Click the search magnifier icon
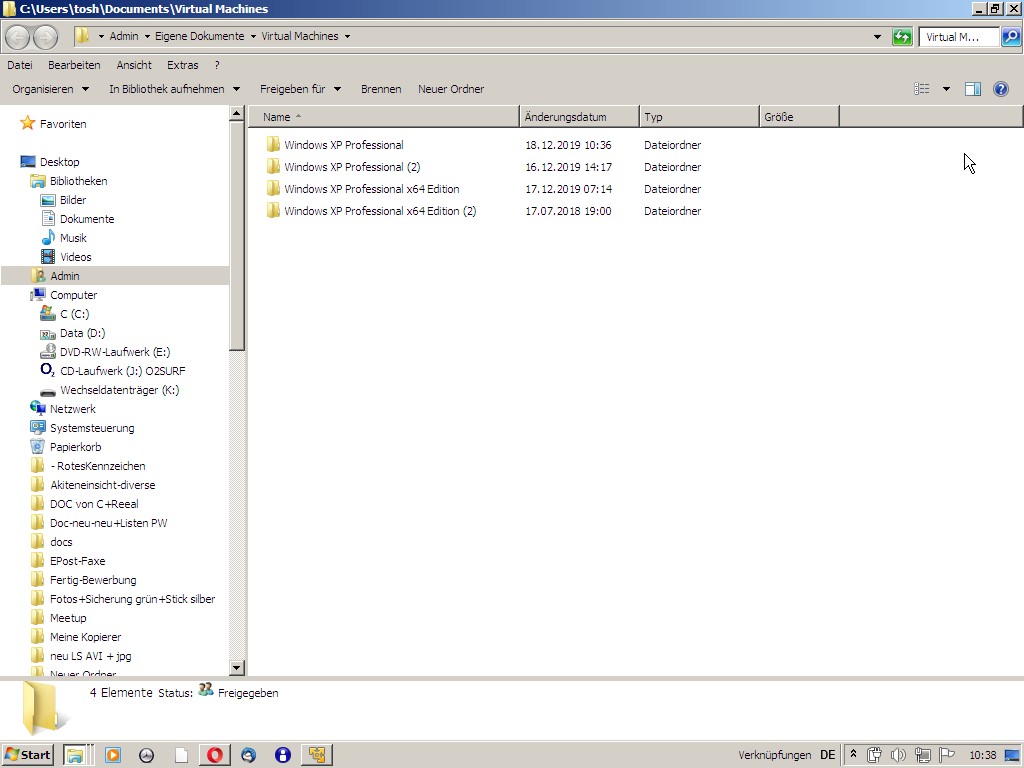Image resolution: width=1024 pixels, height=768 pixels. pyautogui.click(x=1010, y=37)
